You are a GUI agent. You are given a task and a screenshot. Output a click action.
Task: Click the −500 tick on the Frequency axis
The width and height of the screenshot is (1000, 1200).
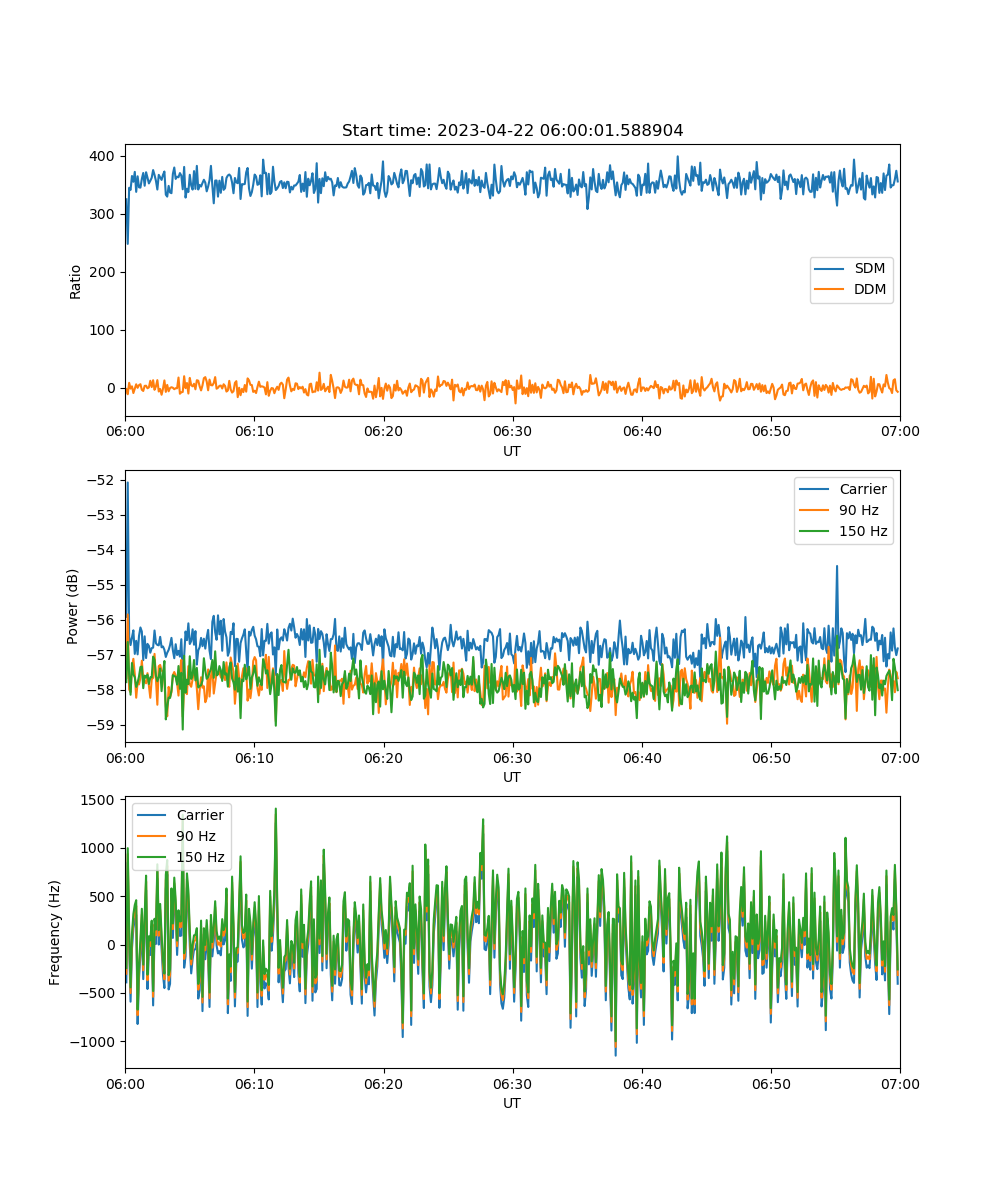(x=98, y=993)
